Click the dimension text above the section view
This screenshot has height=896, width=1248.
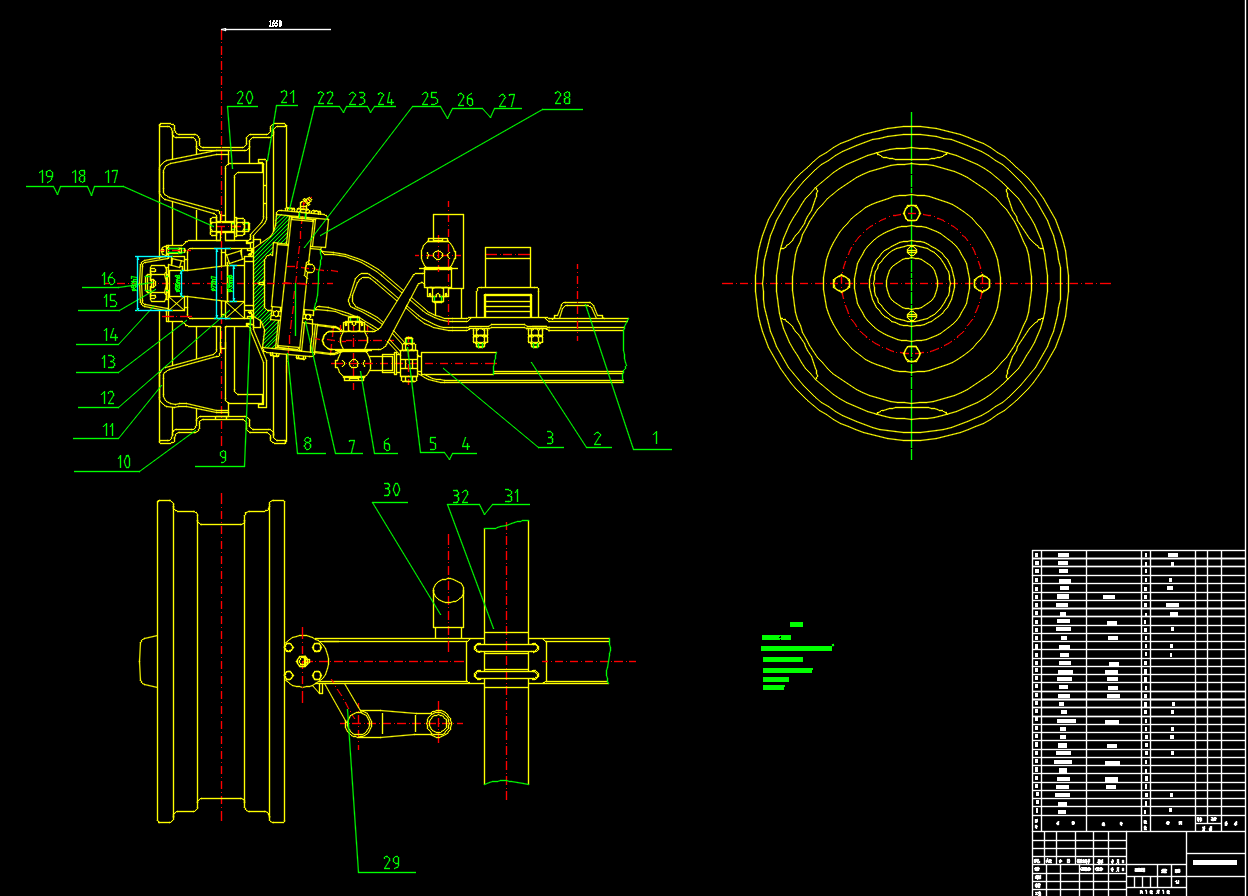[275, 23]
